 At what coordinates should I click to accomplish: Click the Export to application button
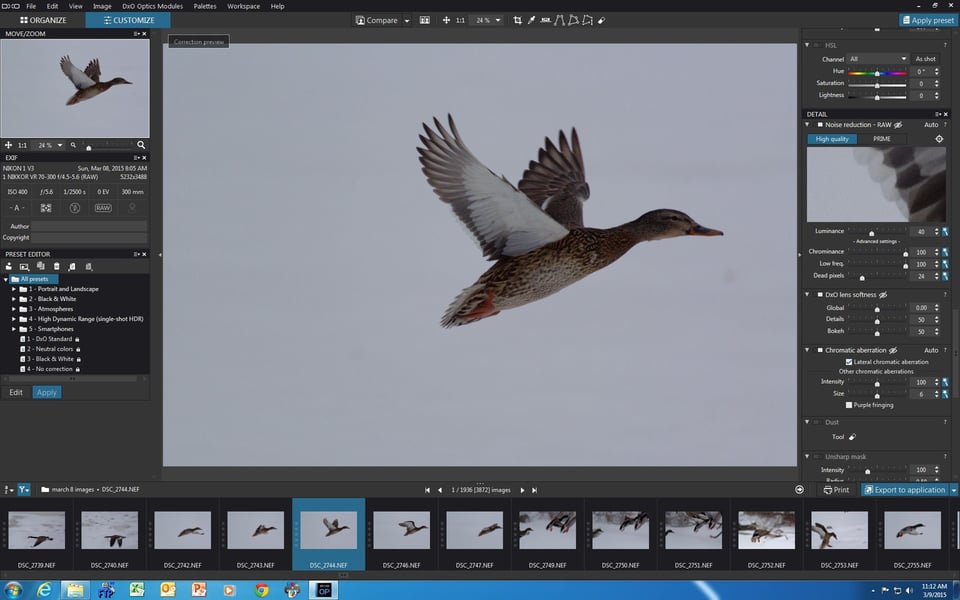coord(905,490)
